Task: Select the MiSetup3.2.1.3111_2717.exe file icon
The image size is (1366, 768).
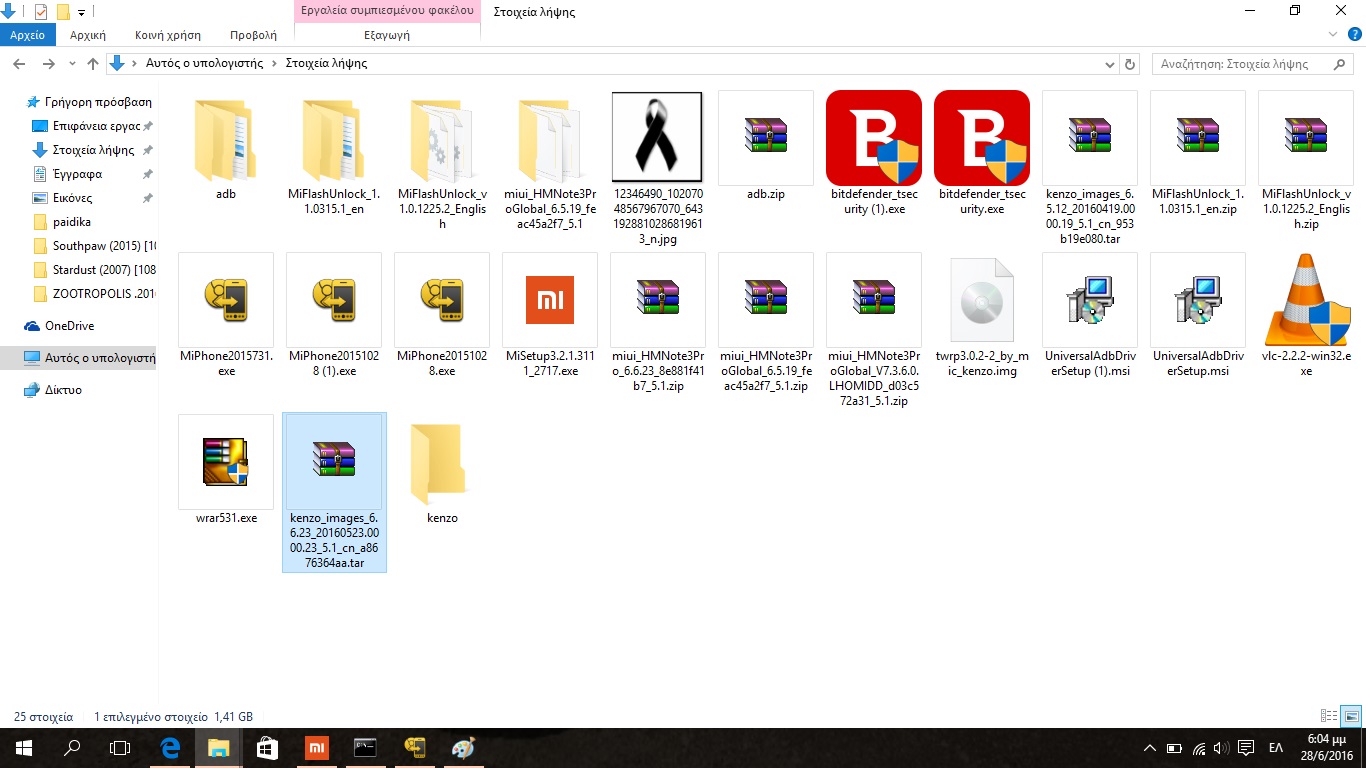Action: point(550,300)
